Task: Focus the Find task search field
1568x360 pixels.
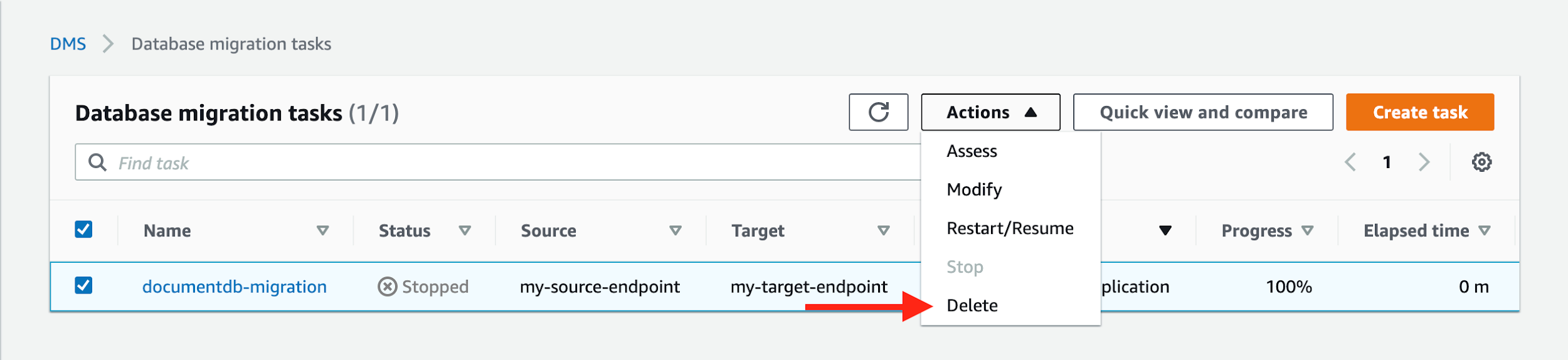Action: click(502, 163)
